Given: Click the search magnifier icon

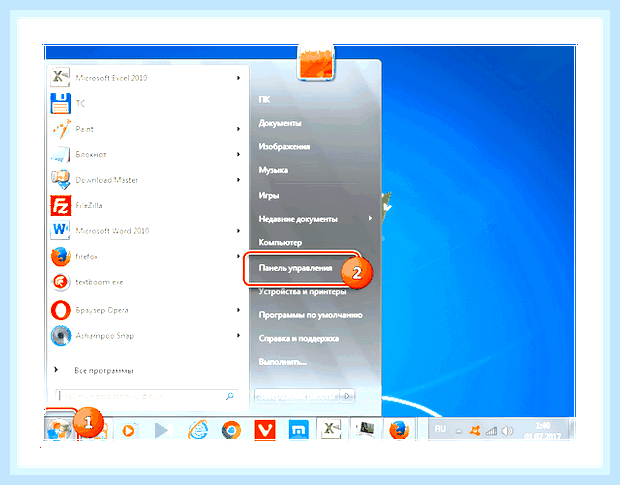Looking at the screenshot, I should point(230,396).
